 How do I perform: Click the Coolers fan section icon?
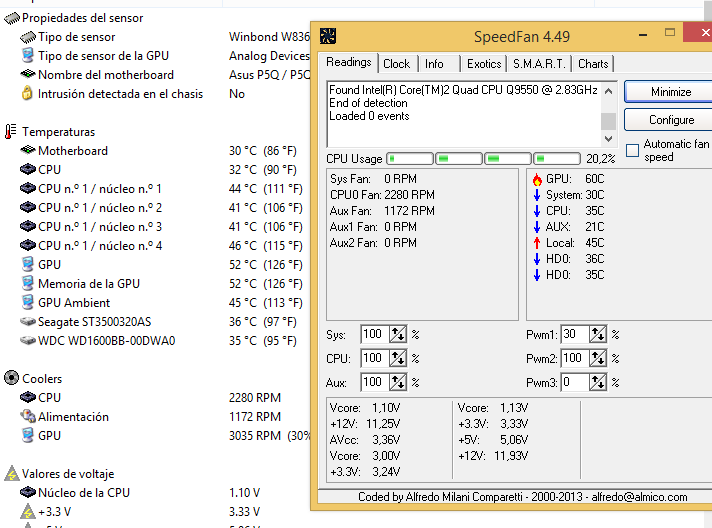(x=11, y=378)
